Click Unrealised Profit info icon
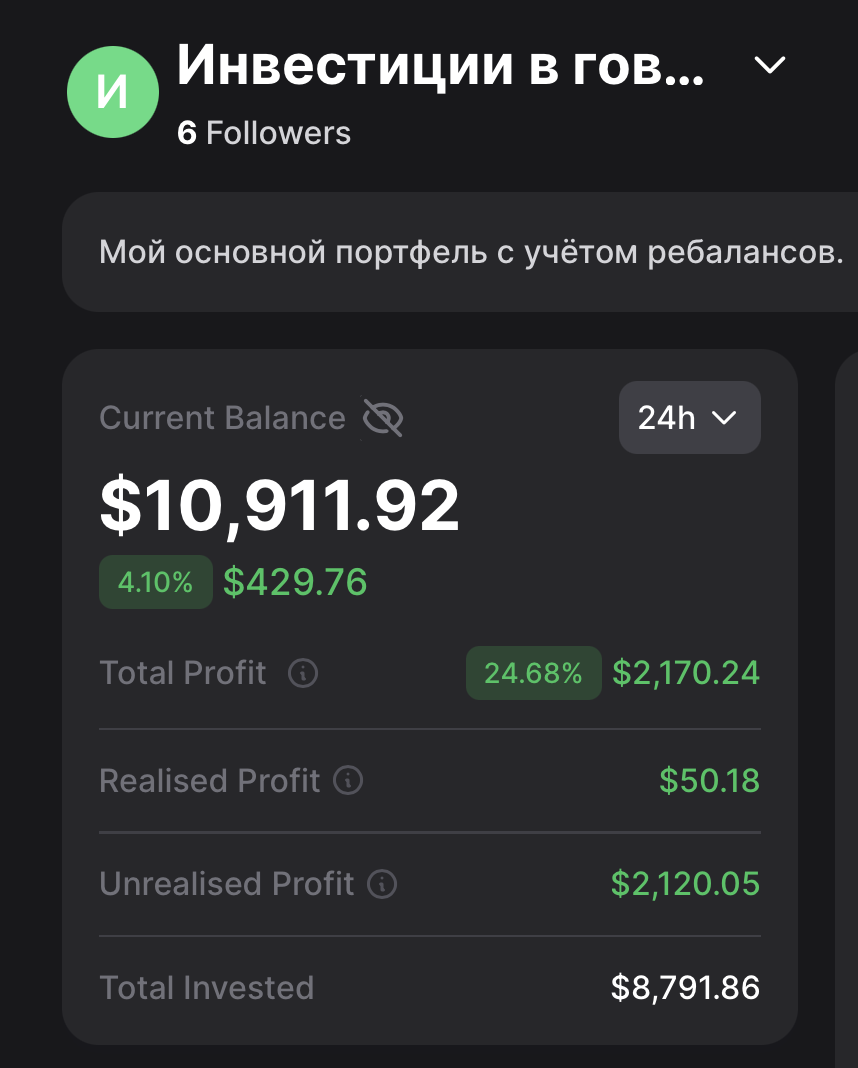This screenshot has width=858, height=1068. click(x=382, y=884)
